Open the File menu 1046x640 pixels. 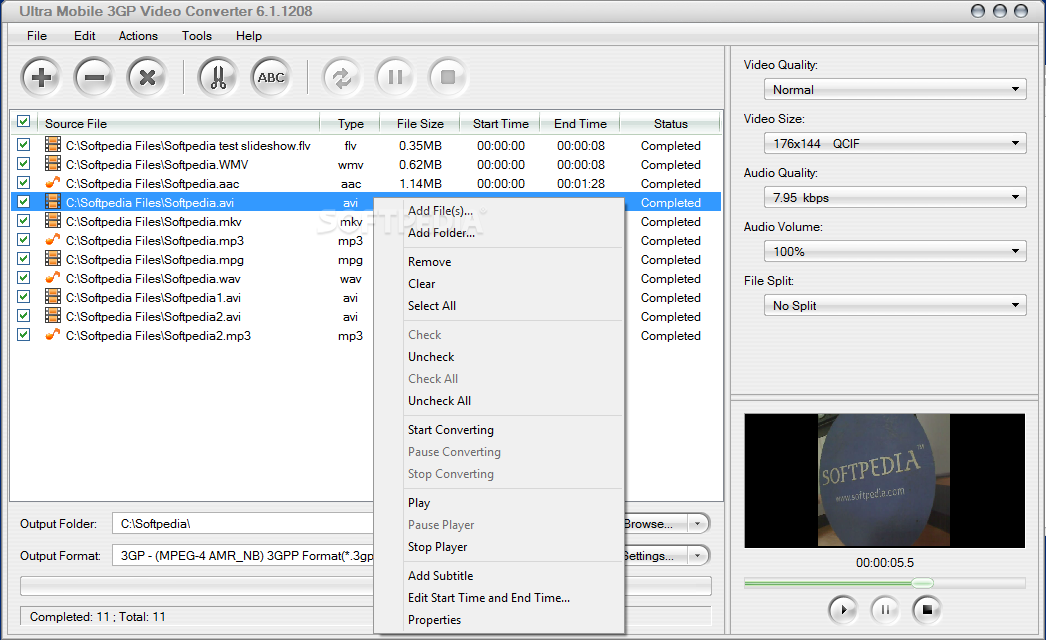tap(37, 36)
